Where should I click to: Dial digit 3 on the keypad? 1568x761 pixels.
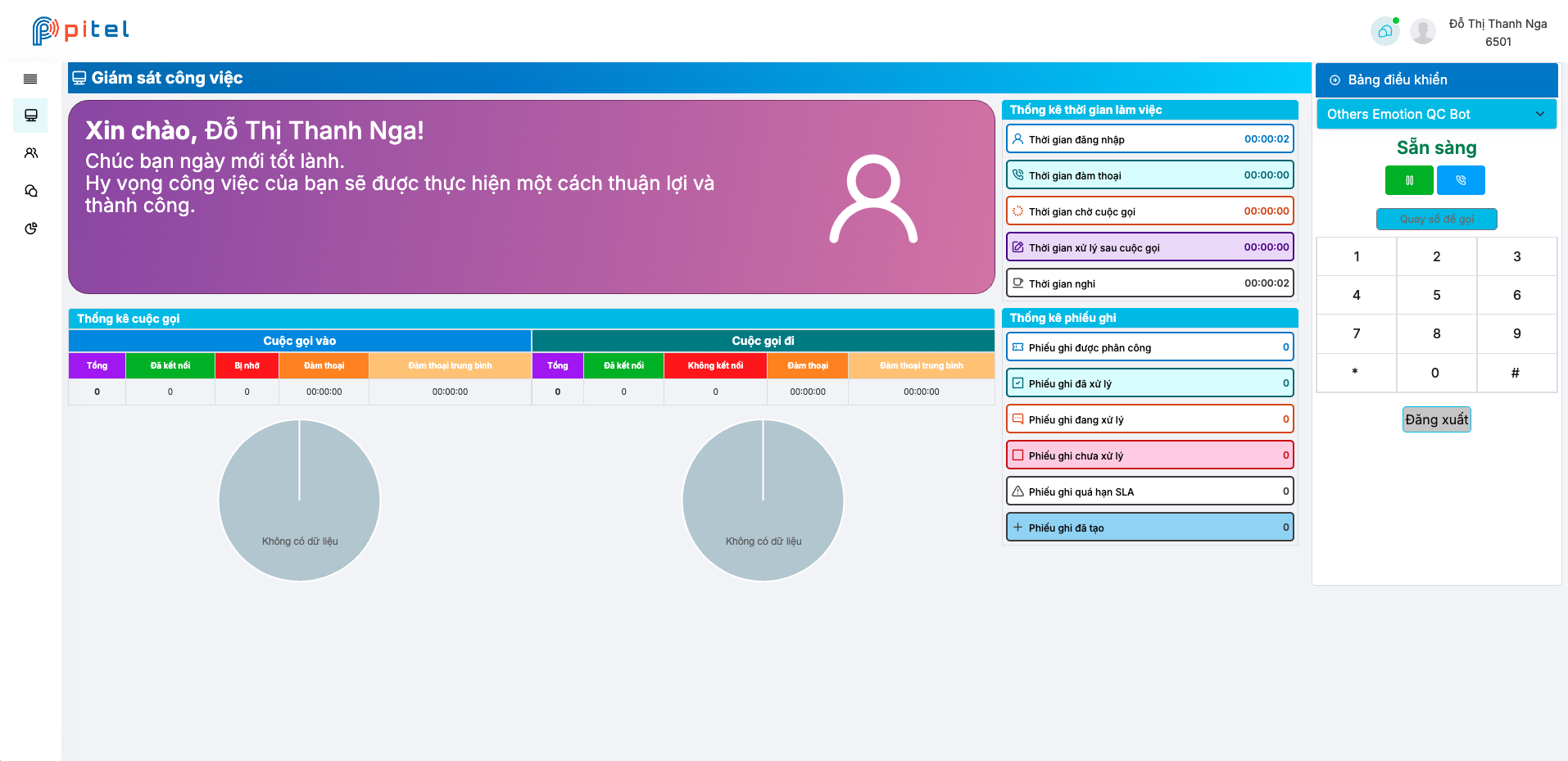point(1516,256)
